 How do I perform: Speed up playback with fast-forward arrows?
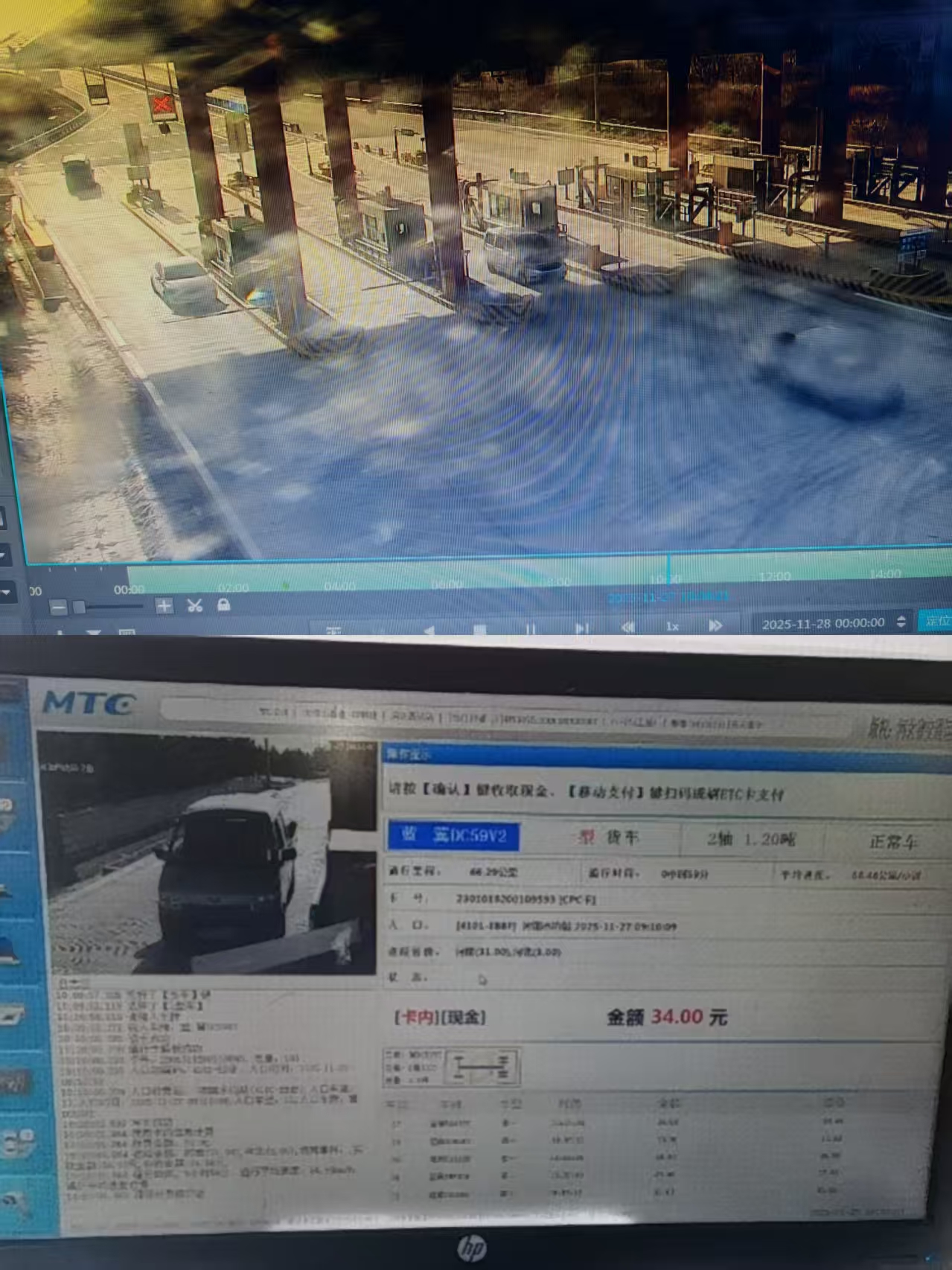715,626
